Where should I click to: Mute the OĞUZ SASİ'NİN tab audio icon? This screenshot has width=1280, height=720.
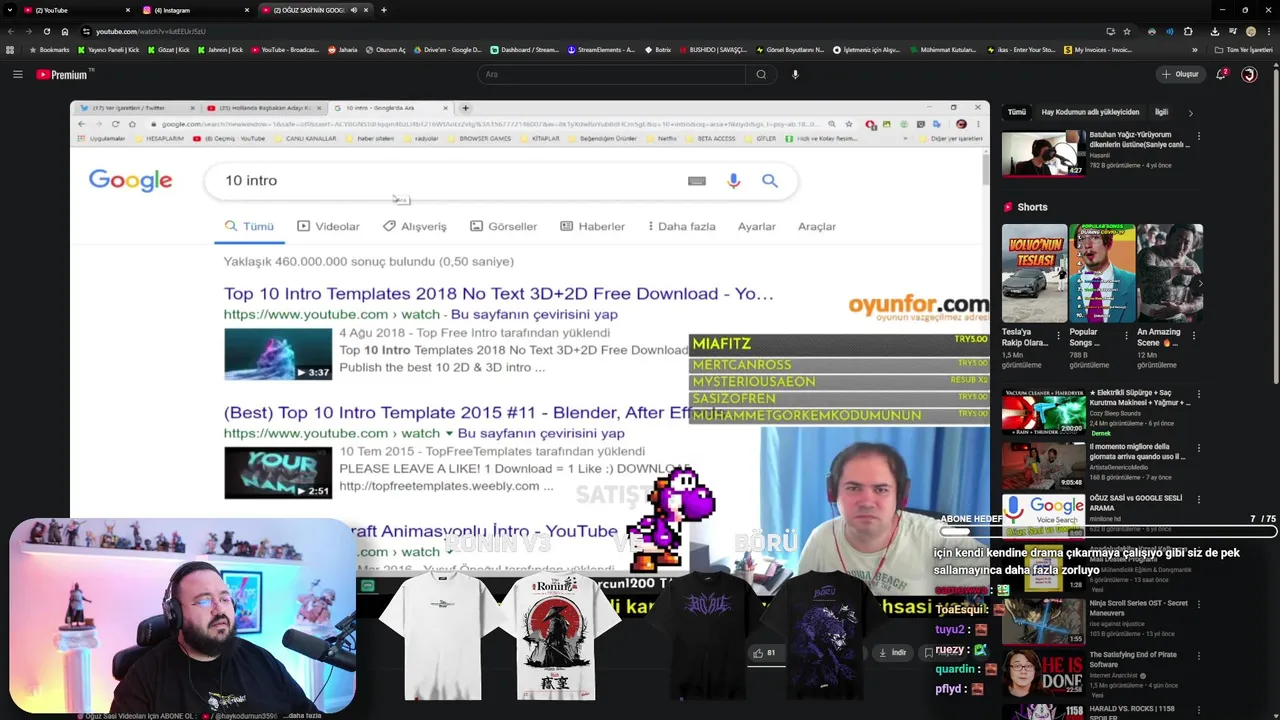(x=353, y=10)
